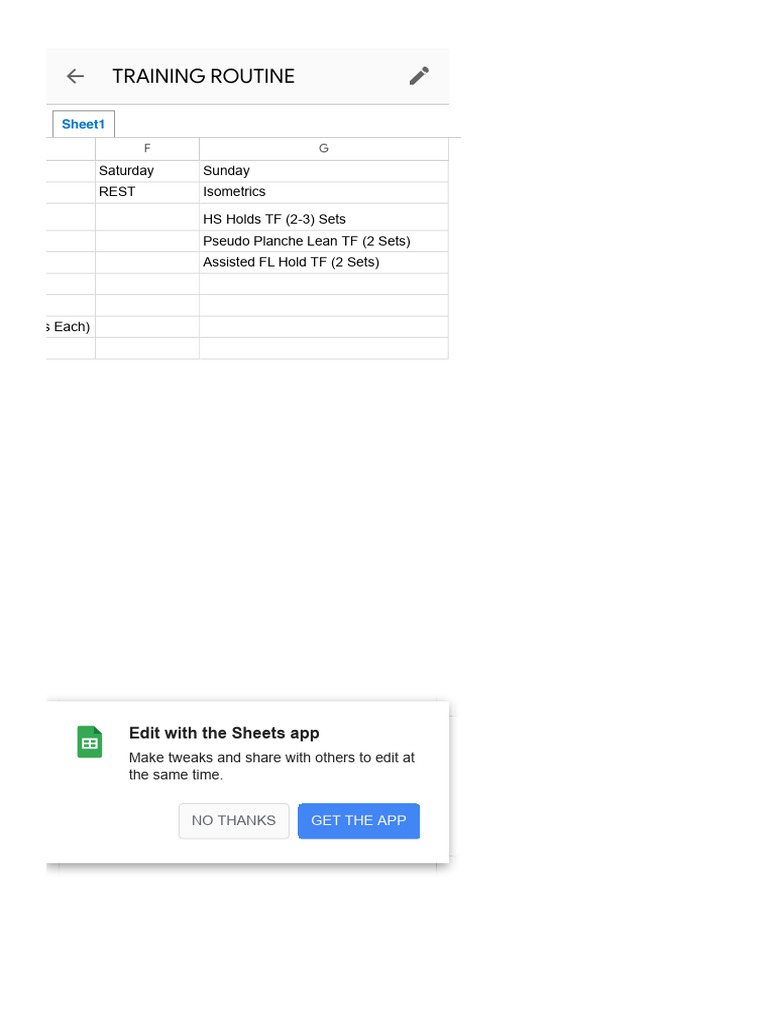The height and width of the screenshot is (1024, 768).
Task: Switch to the Sheet1 tab
Action: click(83, 124)
